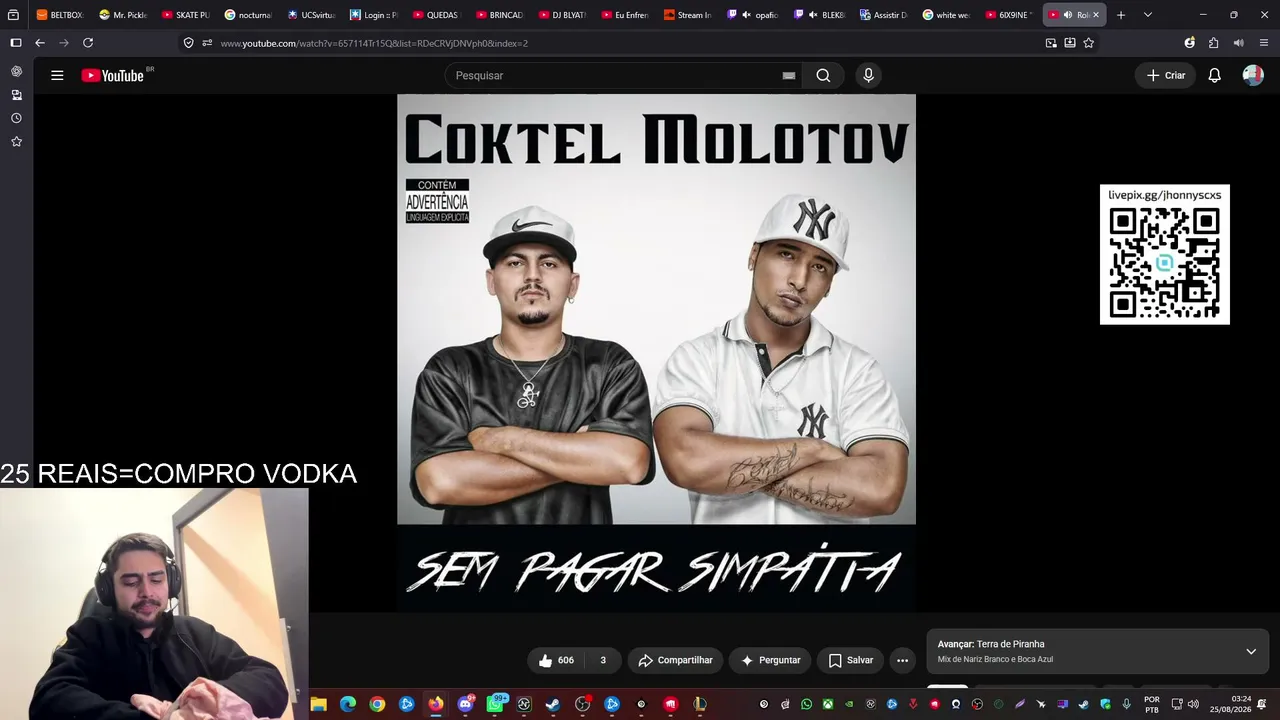Image resolution: width=1280 pixels, height=720 pixels.
Task: Bookmark this page with the star
Action: tap(1089, 43)
